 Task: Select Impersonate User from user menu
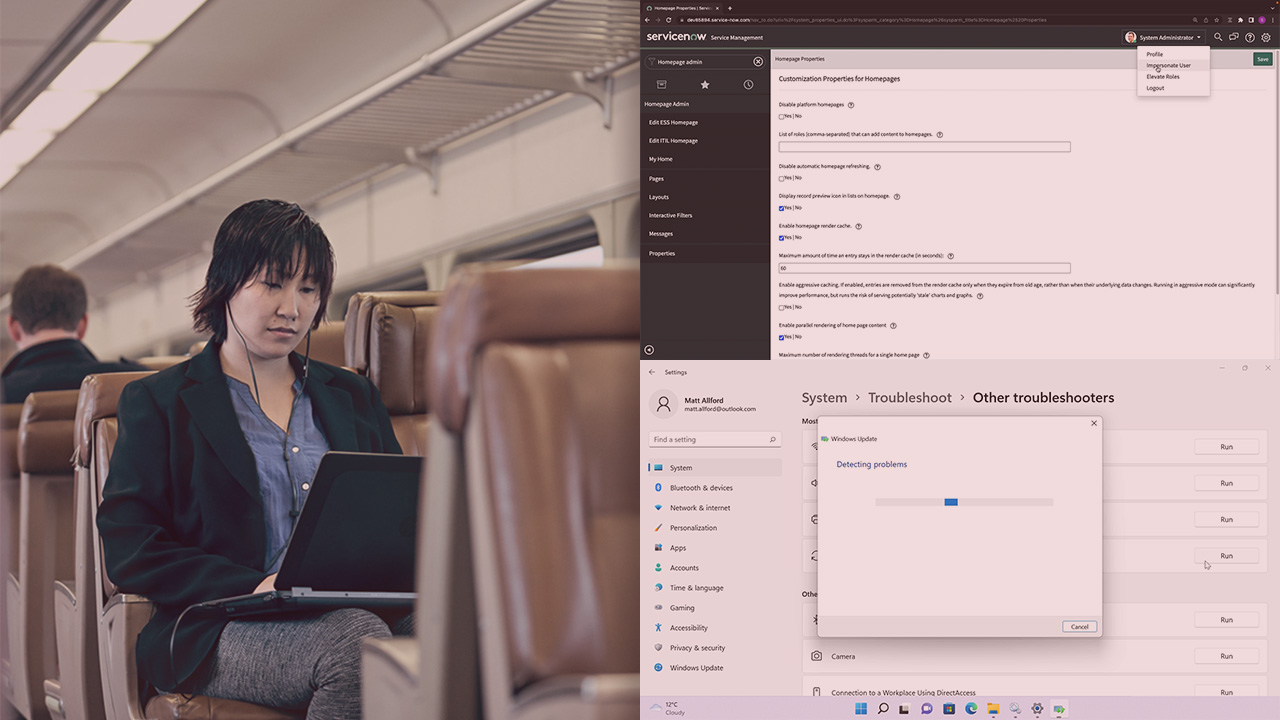(1168, 65)
